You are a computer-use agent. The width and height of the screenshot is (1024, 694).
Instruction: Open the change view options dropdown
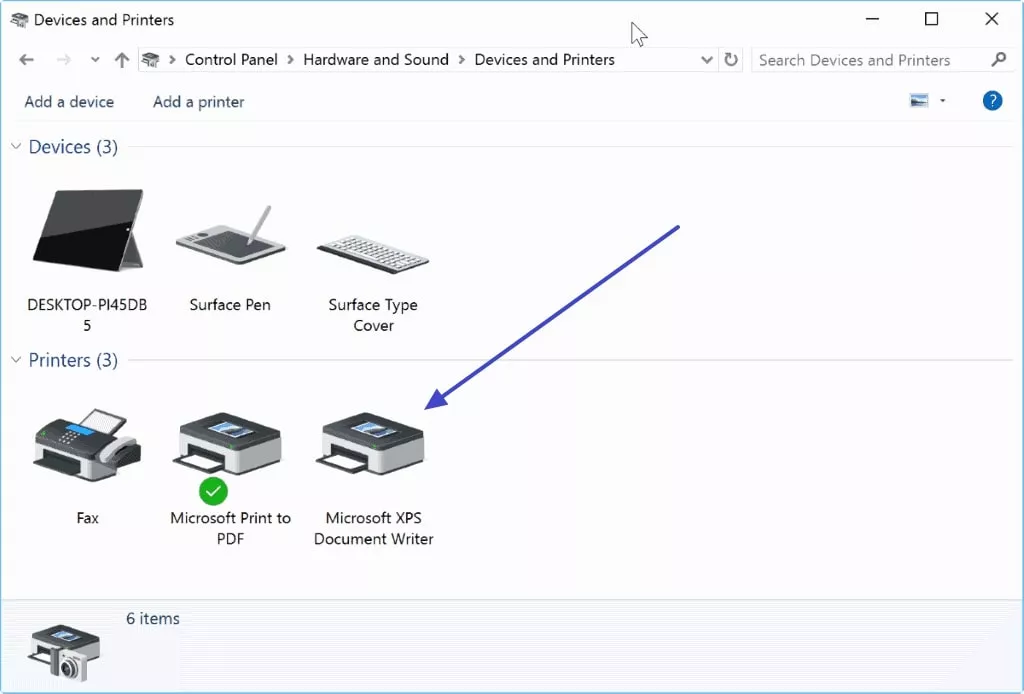coord(941,100)
